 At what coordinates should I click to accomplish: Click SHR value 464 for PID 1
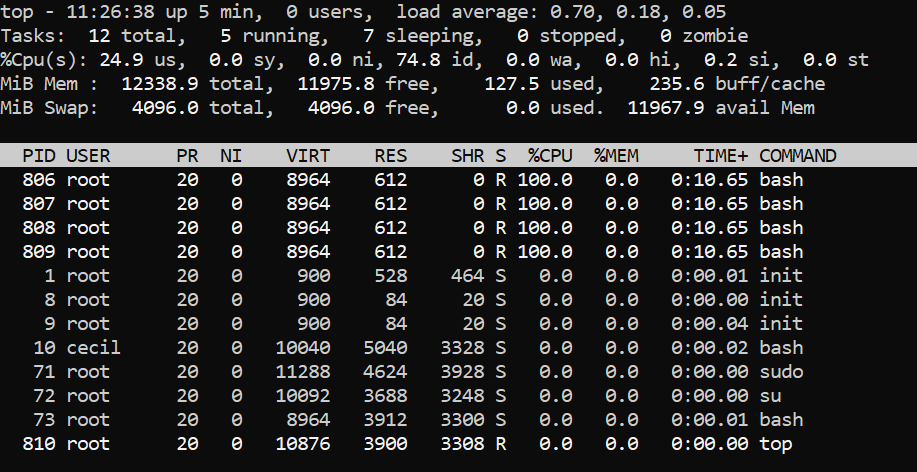[468, 275]
